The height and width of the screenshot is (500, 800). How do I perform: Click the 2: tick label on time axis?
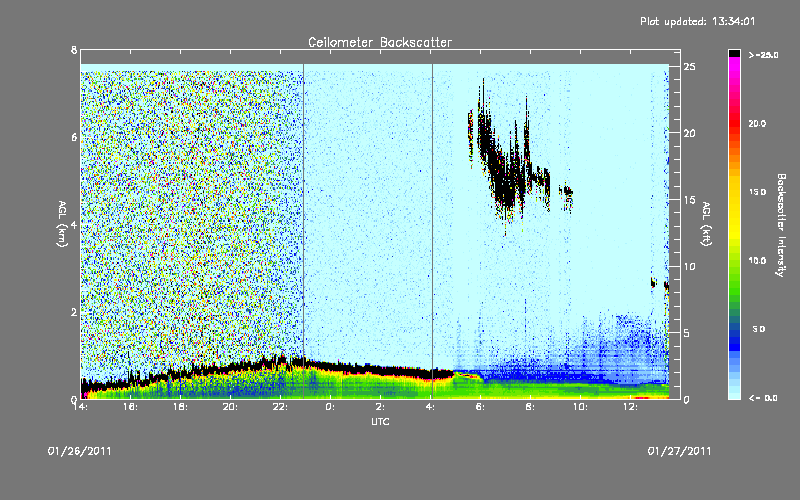pyautogui.click(x=380, y=407)
